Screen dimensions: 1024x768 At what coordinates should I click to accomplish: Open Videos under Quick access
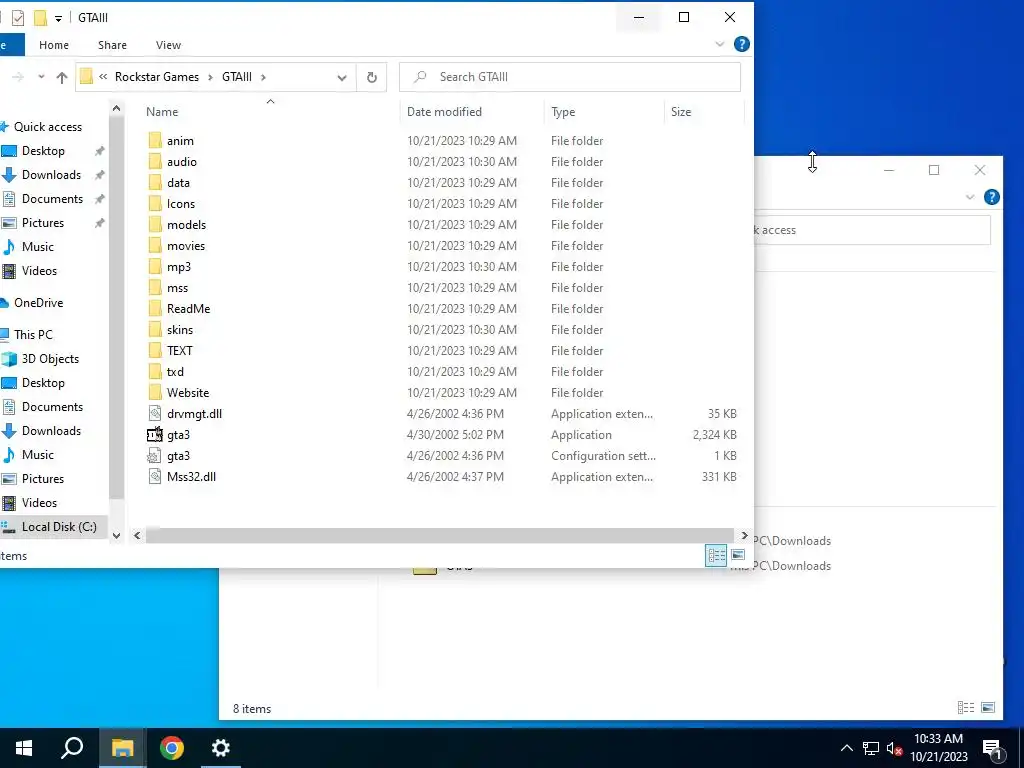click(x=39, y=270)
